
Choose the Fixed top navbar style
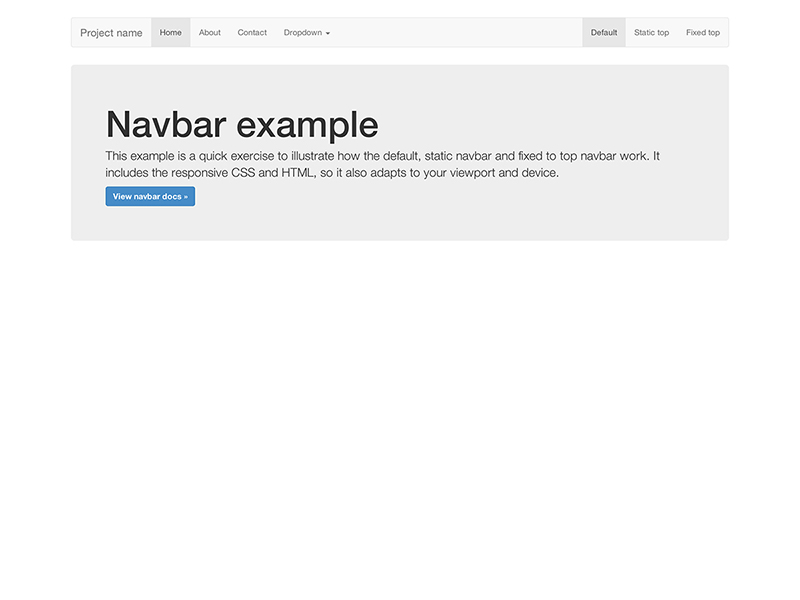(703, 32)
